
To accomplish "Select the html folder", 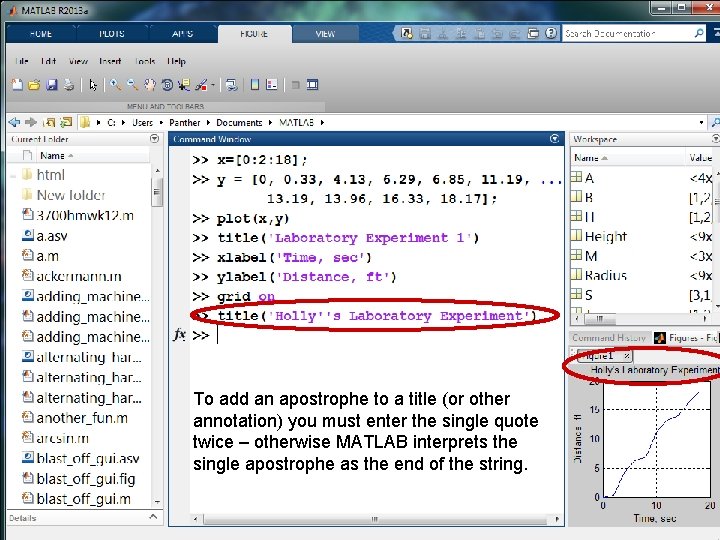I will (x=51, y=175).
